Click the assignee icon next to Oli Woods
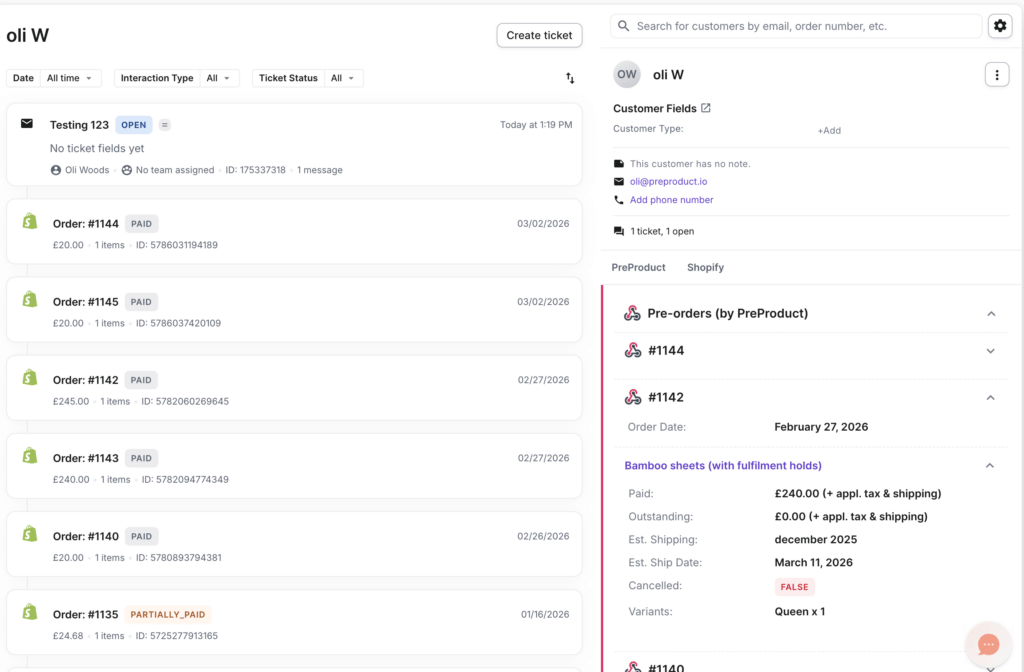Image resolution: width=1024 pixels, height=672 pixels. click(x=57, y=170)
